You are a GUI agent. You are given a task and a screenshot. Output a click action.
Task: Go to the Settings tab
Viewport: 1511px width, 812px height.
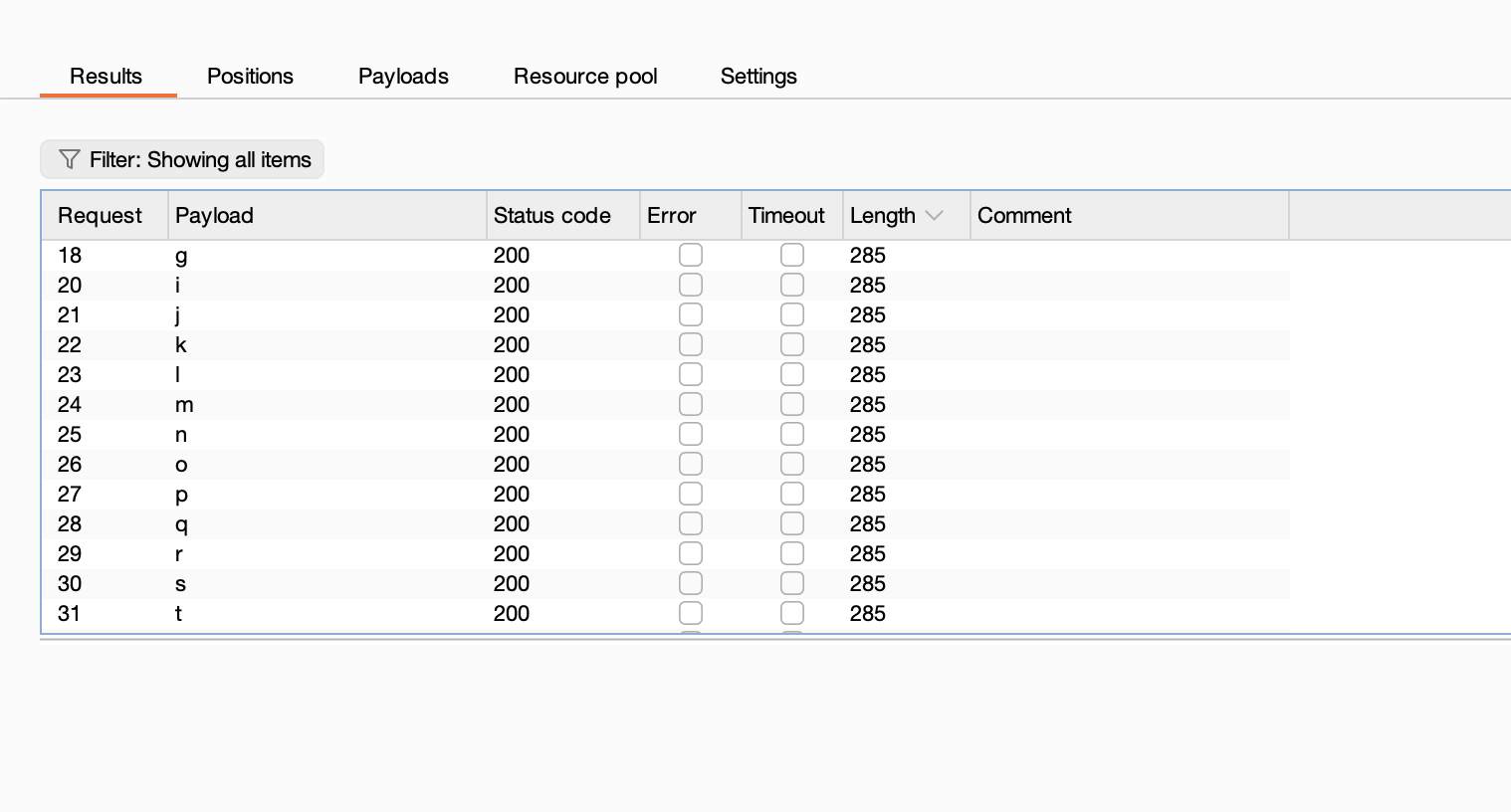(x=758, y=77)
